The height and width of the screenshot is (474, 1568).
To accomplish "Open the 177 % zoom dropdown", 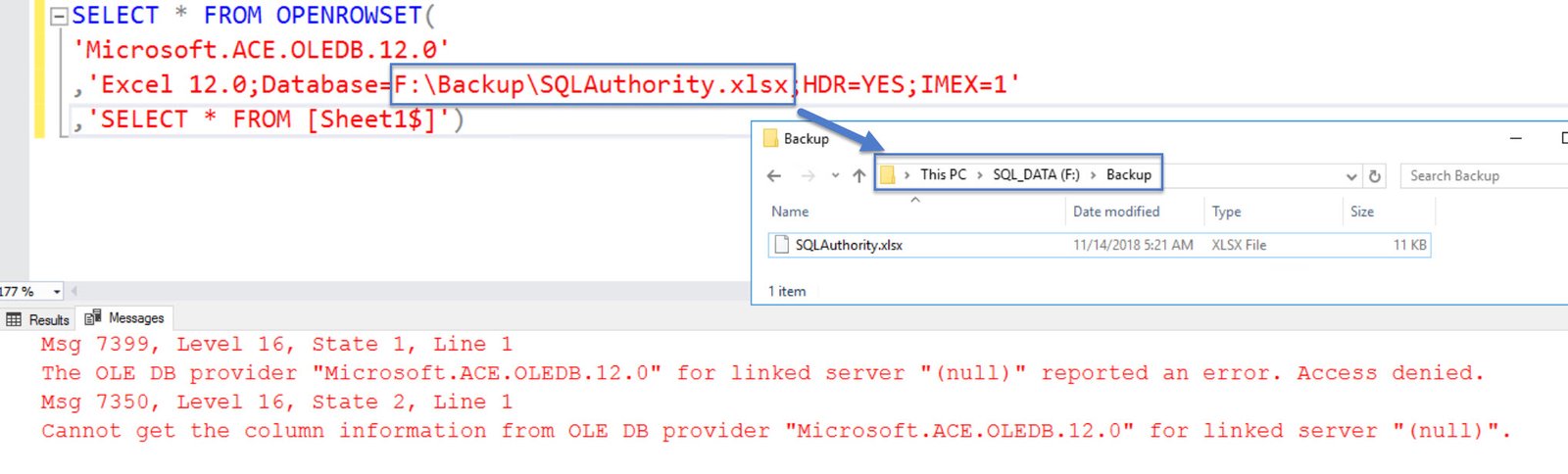I will [57, 292].
